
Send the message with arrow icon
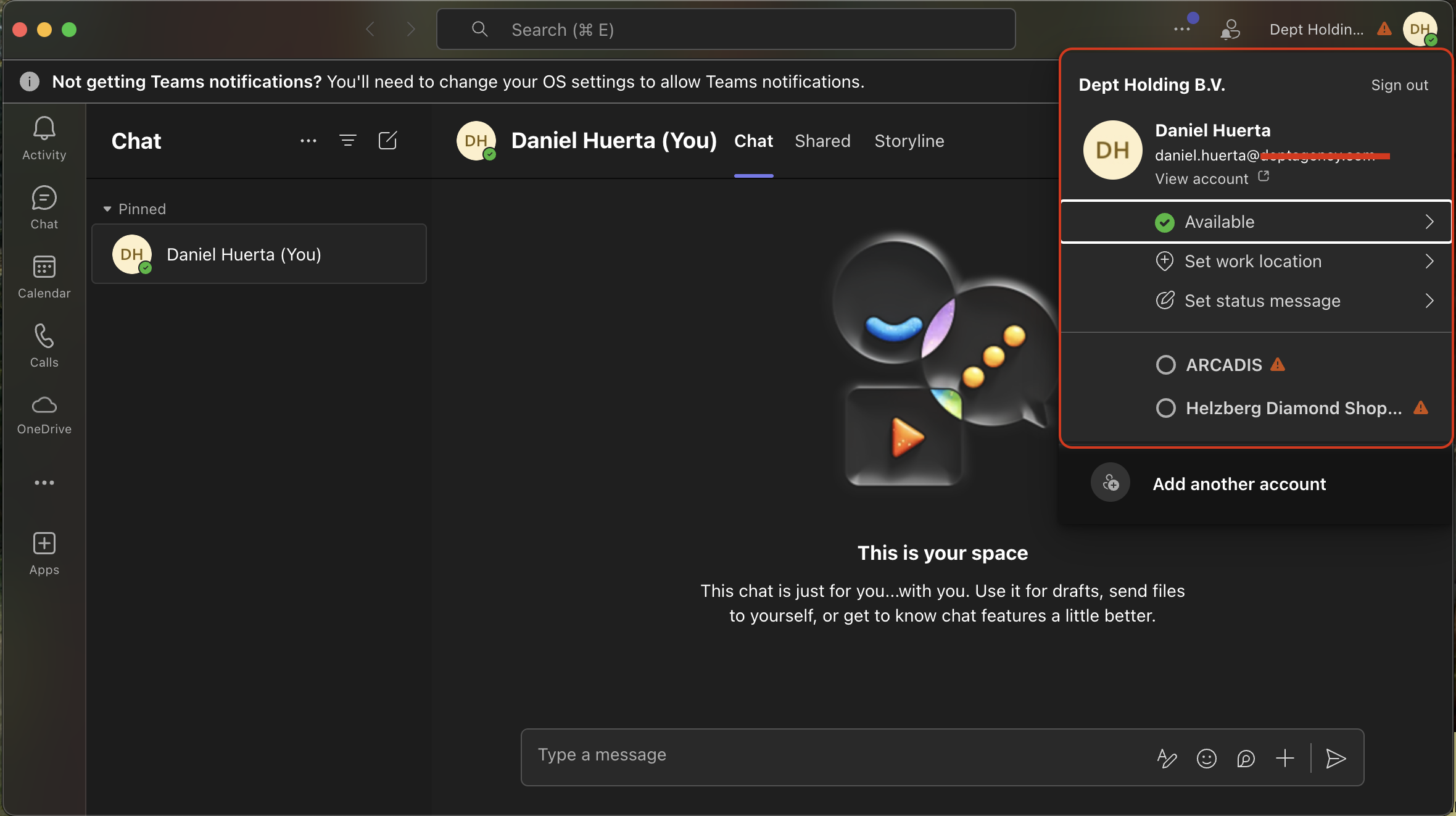1336,758
